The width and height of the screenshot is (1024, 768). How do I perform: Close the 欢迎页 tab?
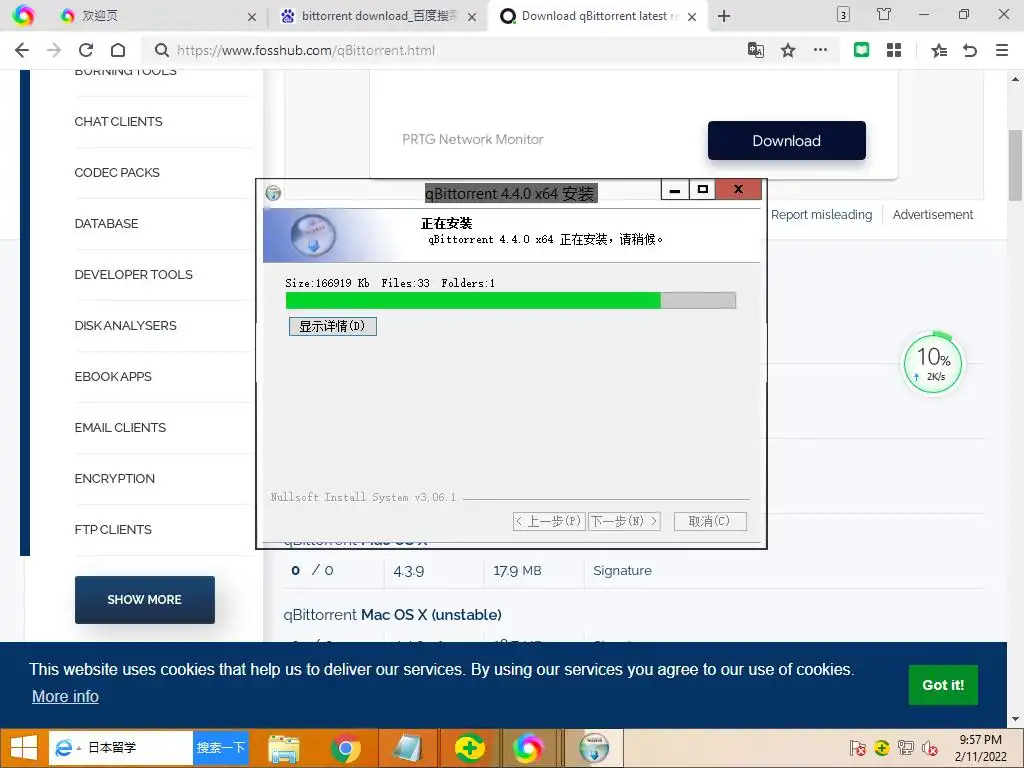click(251, 17)
